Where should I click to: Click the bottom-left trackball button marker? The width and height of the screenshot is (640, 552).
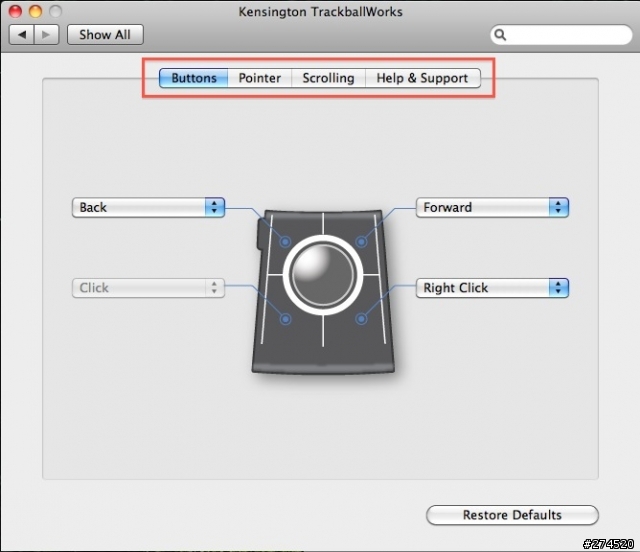click(285, 319)
